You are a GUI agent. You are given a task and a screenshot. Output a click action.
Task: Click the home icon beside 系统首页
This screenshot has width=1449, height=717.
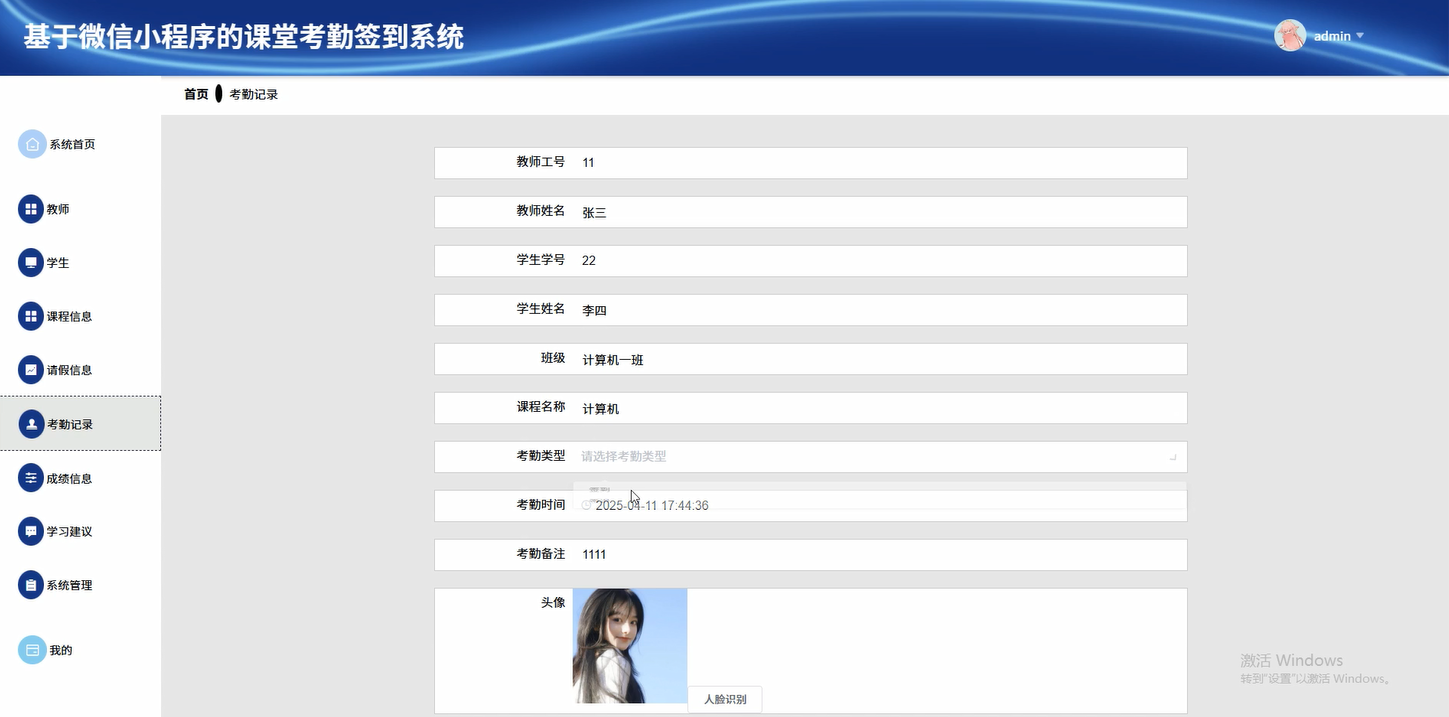[32, 144]
